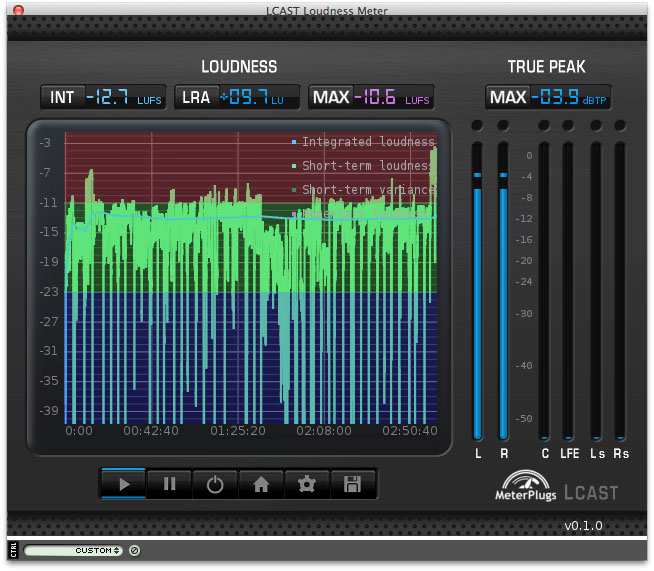Click the LCAST brand name
The image size is (654, 571).
591,493
